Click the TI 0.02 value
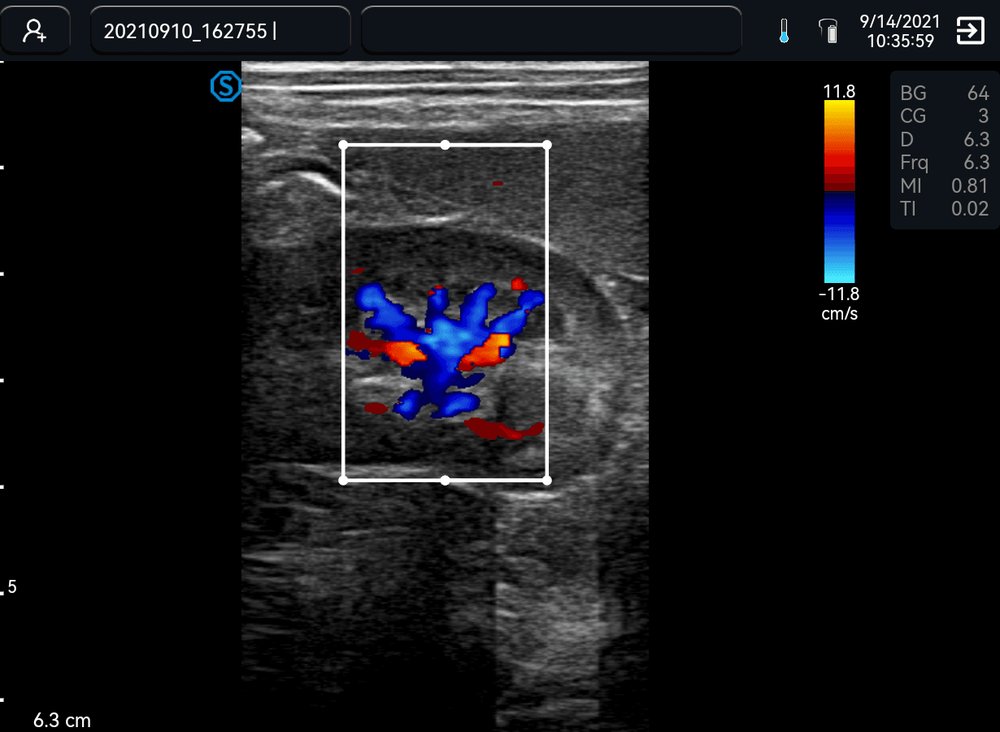Viewport: 1000px width, 732px height. (x=945, y=209)
